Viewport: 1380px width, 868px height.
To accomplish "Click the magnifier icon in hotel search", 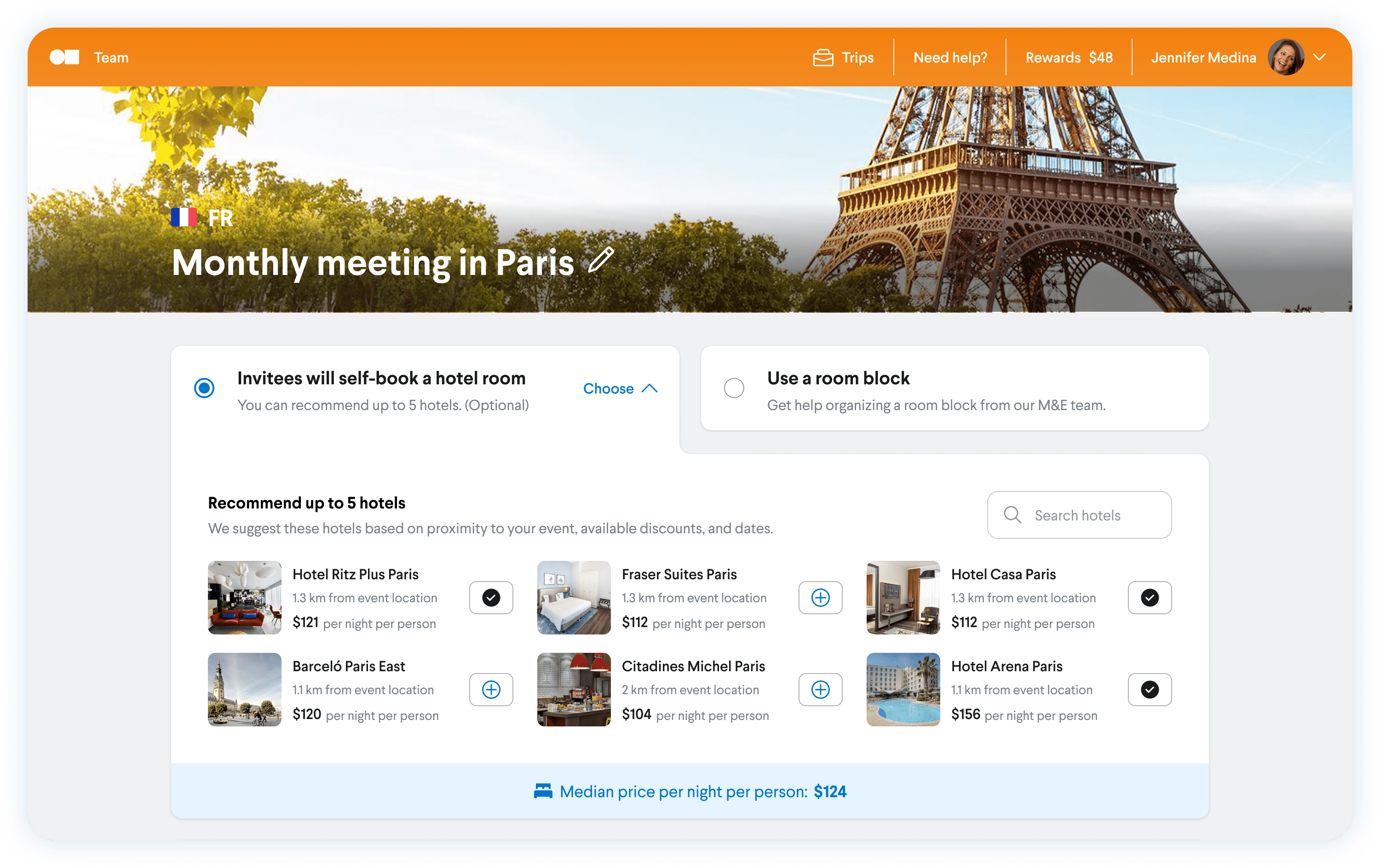I will [1012, 514].
